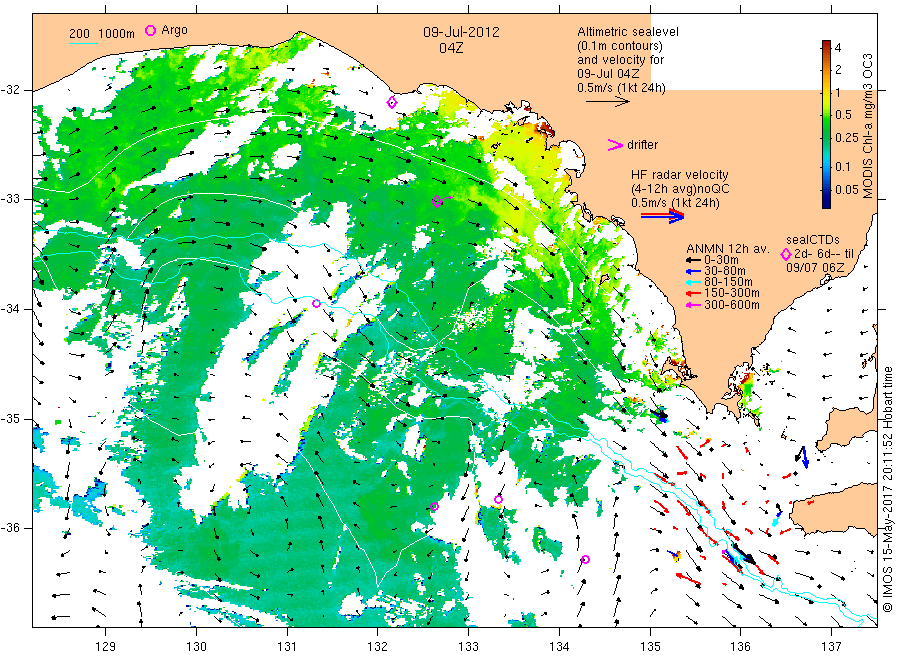The image size is (900, 660).
Task: Click the '09/07 06Z' sealCTDs date text
Action: pos(815,267)
